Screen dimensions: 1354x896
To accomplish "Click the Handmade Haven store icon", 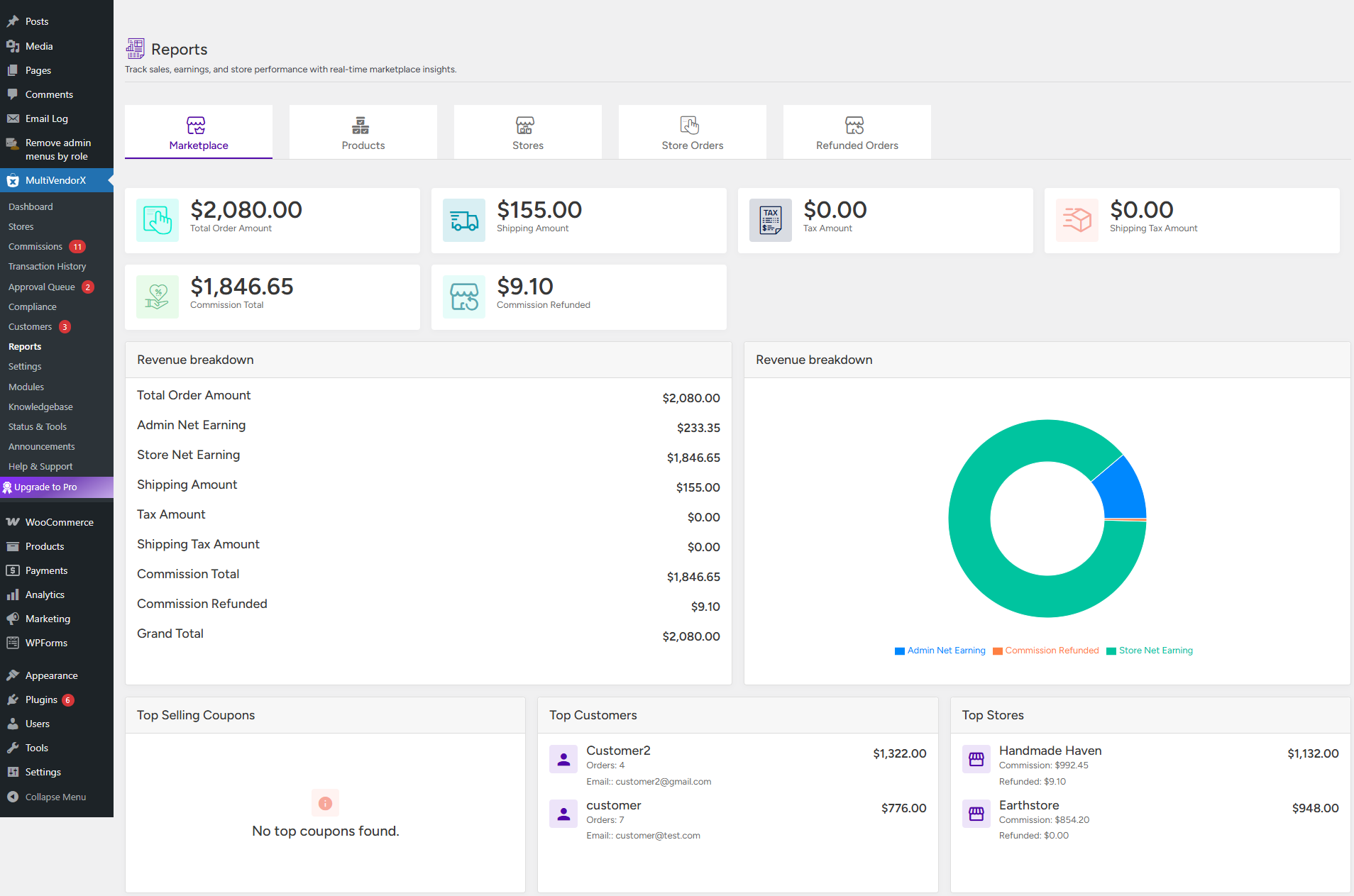I will click(976, 759).
